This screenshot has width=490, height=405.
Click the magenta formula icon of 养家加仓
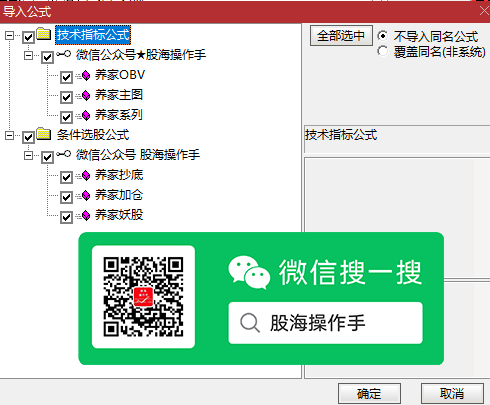pyautogui.click(x=86, y=196)
